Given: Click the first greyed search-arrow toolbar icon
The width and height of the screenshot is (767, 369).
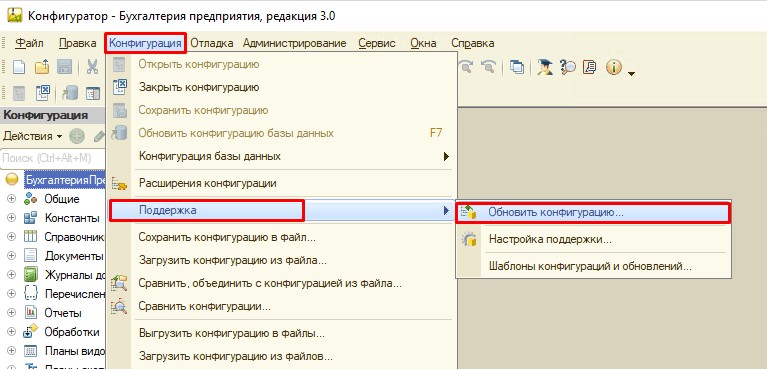Looking at the screenshot, I should tap(466, 67).
